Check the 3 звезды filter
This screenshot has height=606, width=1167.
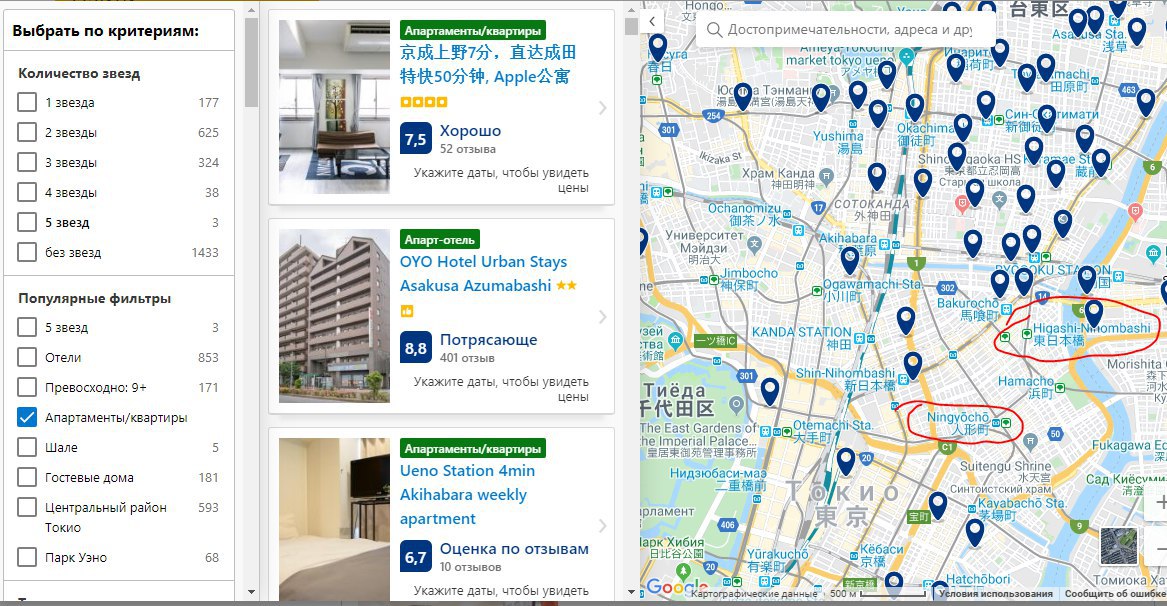pos(27,162)
